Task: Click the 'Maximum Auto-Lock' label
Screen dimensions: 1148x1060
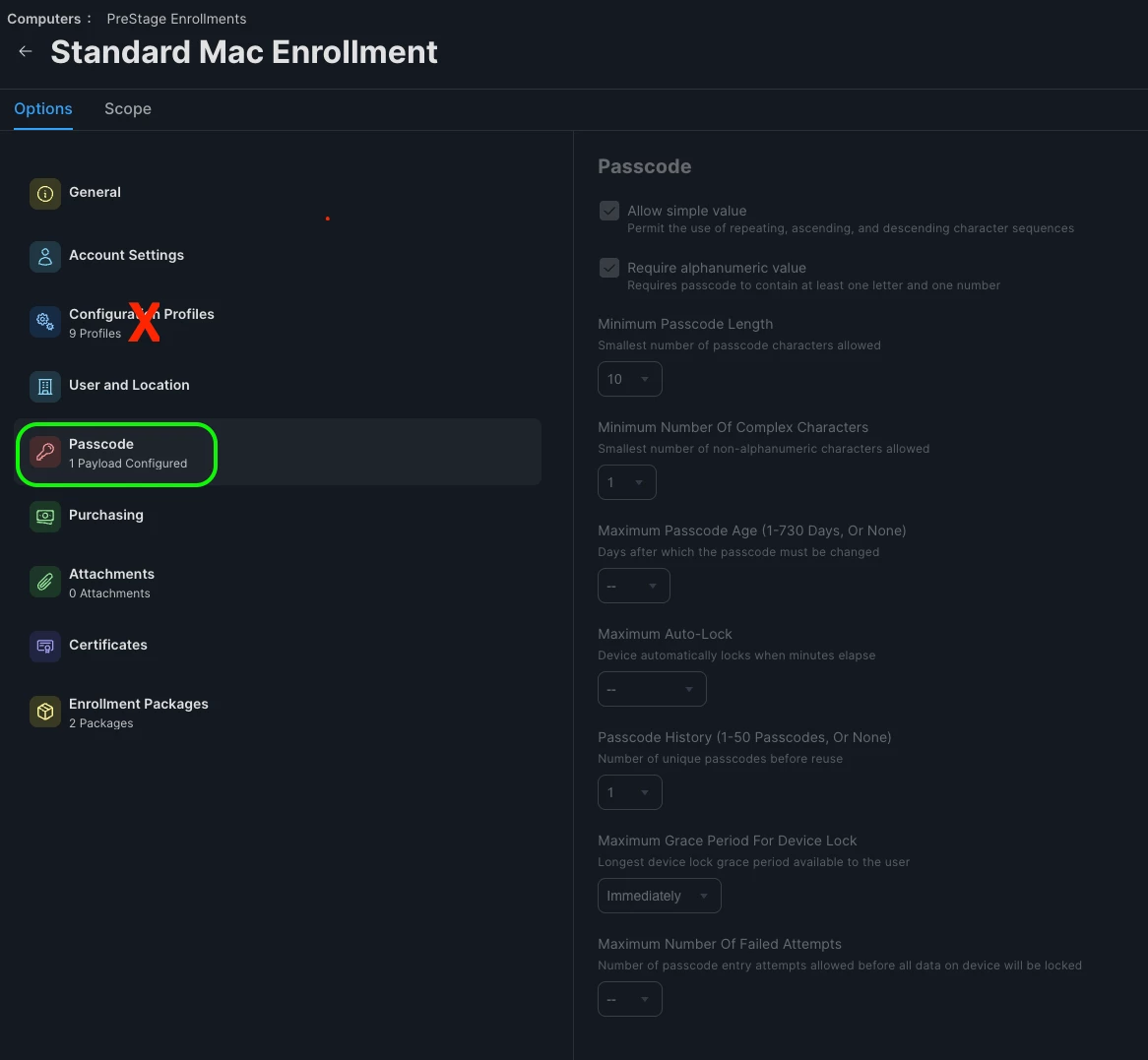Action: pyautogui.click(x=665, y=634)
